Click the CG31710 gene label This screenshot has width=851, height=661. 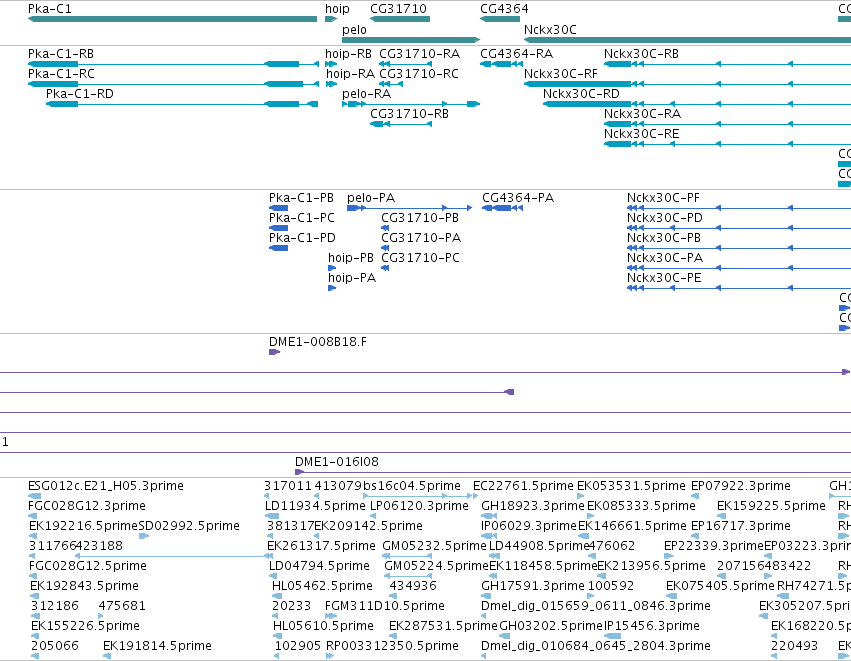(x=398, y=9)
